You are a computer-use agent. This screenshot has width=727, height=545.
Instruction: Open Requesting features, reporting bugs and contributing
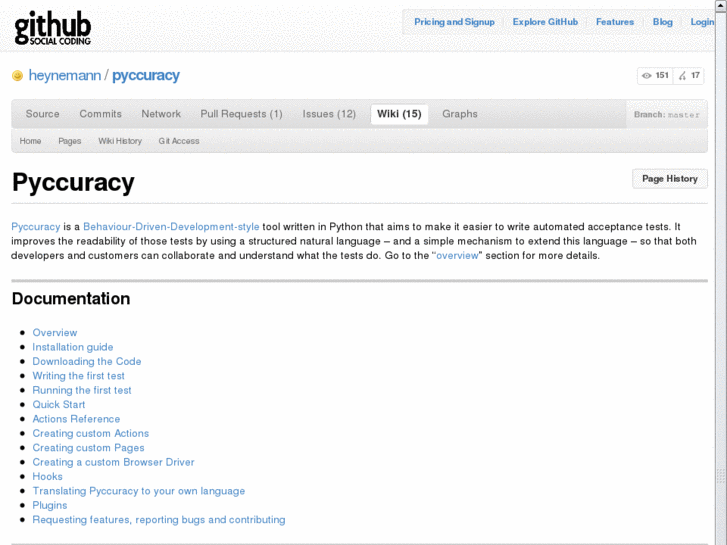[159, 519]
